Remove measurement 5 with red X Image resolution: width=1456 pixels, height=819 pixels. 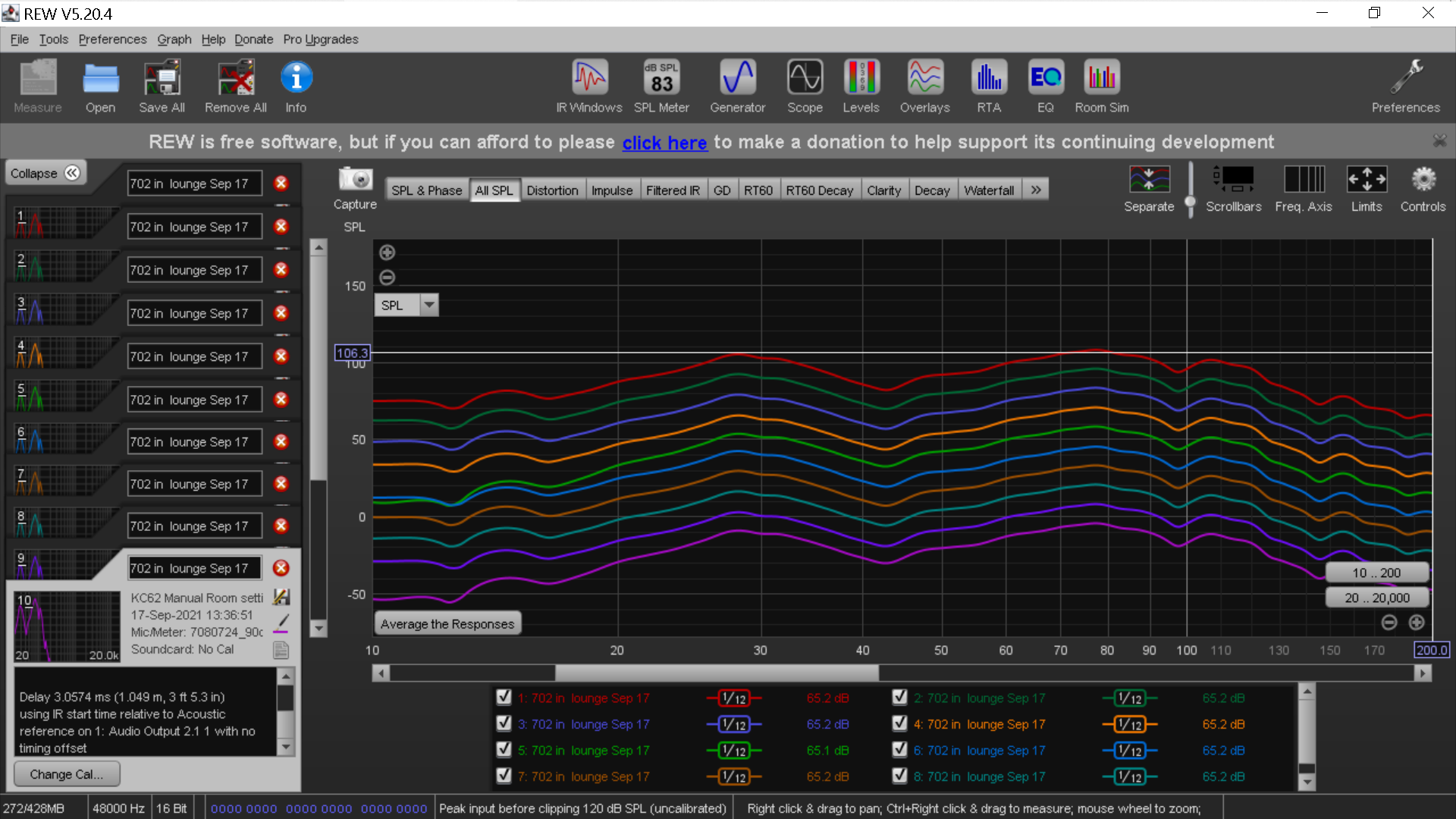281,356
